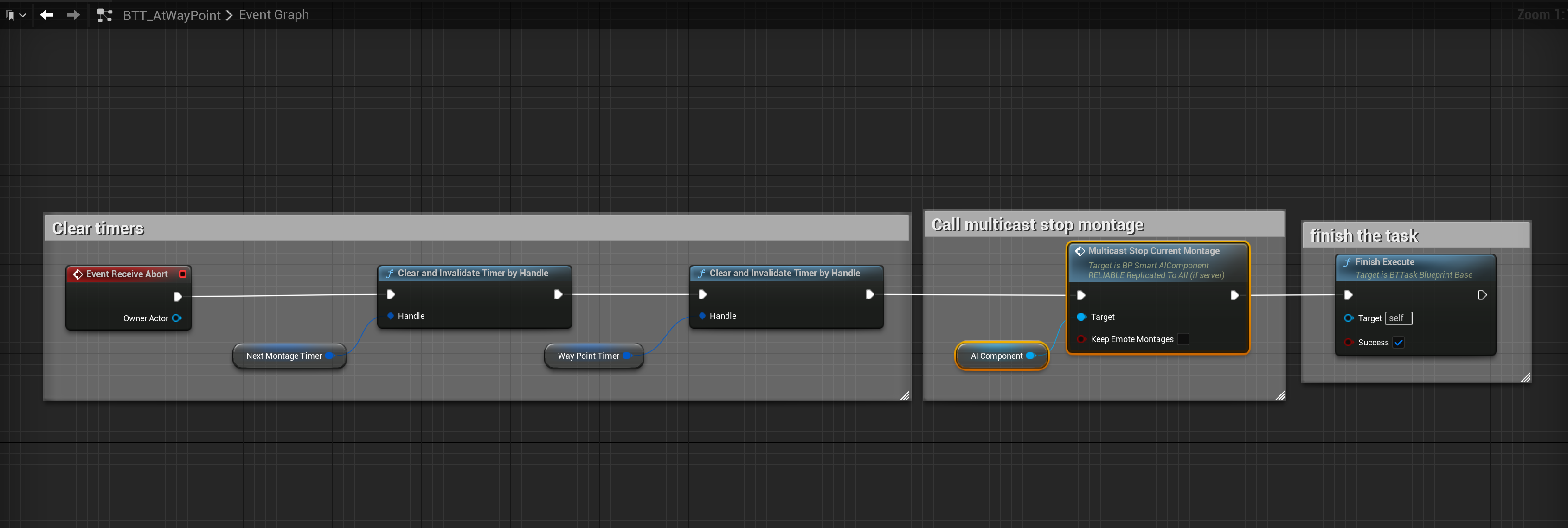Click the Finish Execute output exec pin
This screenshot has width=1568, height=528.
pyautogui.click(x=1482, y=295)
